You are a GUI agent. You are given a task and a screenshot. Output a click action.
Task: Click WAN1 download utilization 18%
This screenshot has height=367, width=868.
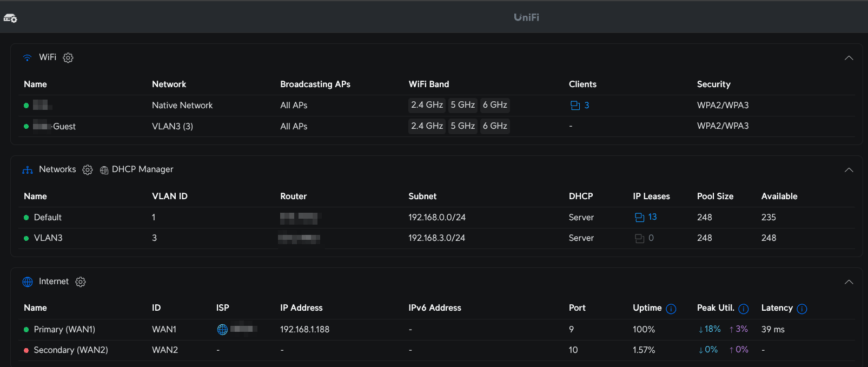[x=709, y=329]
